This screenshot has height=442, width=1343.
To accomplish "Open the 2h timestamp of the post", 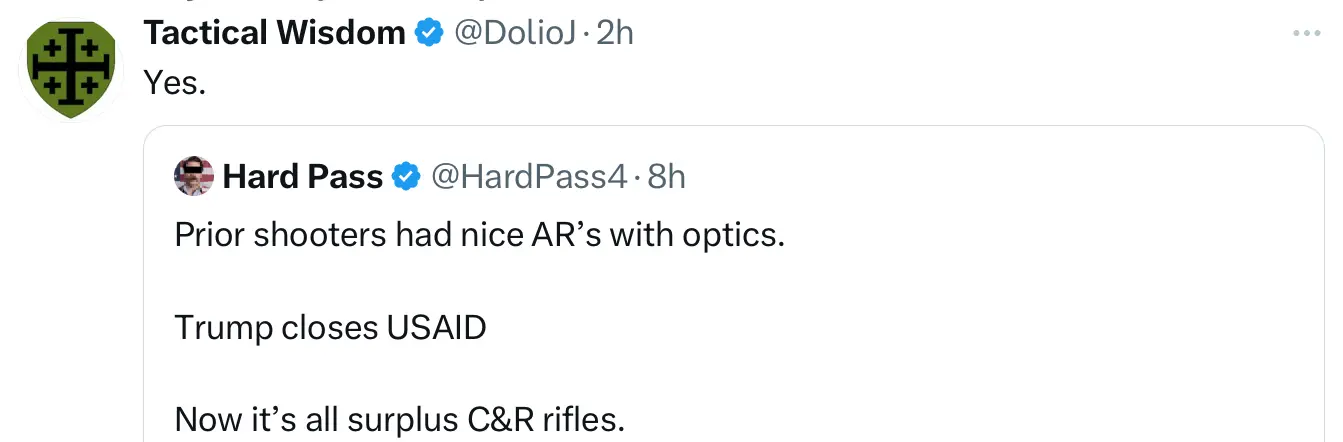I will pos(615,34).
